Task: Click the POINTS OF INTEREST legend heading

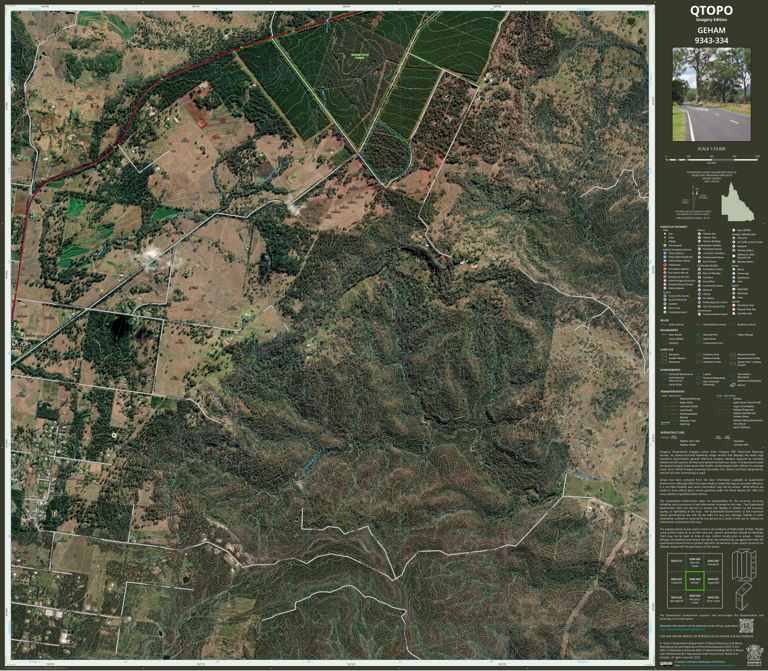Action: click(x=673, y=227)
